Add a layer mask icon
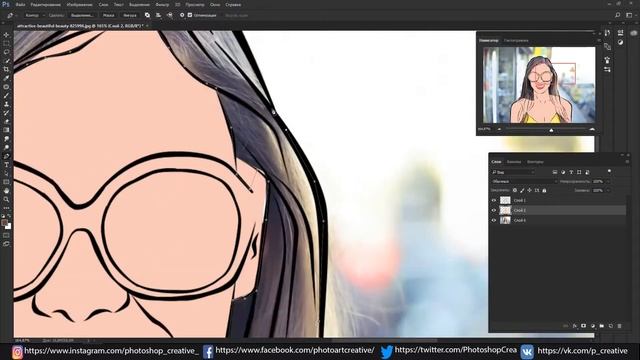Image resolution: width=640 pixels, height=360 pixels. click(x=584, y=326)
